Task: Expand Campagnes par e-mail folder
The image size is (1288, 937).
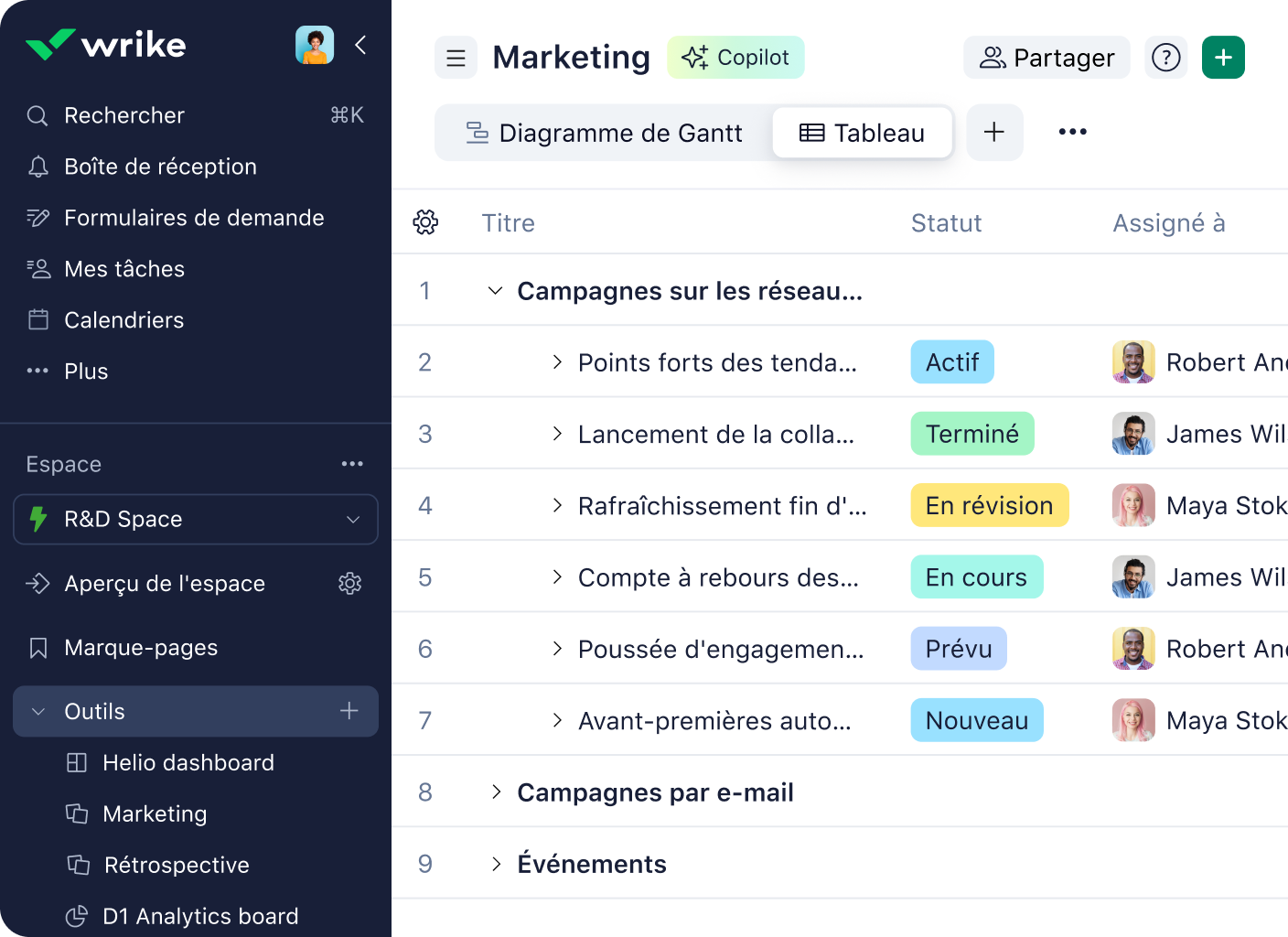Action: [496, 792]
